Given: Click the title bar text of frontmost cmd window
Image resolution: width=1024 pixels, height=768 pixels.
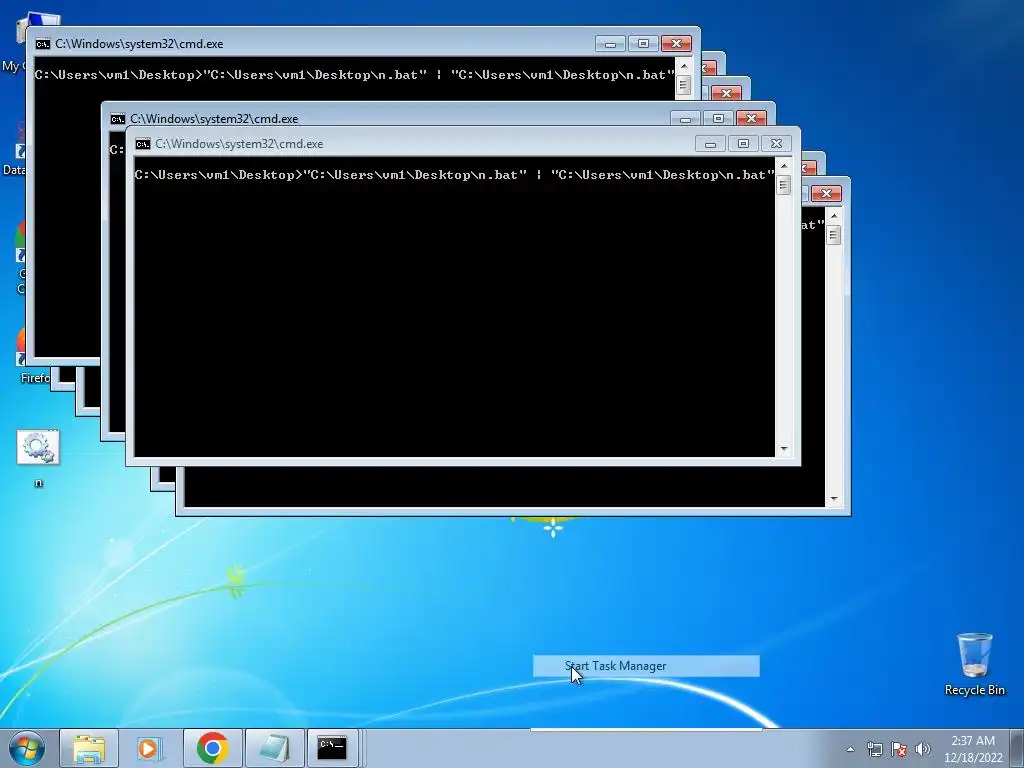Looking at the screenshot, I should pyautogui.click(x=239, y=144).
